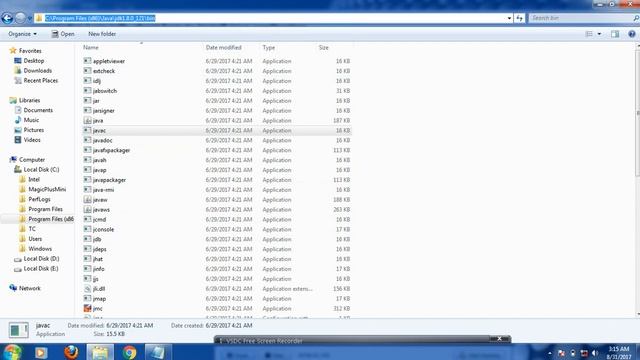Select the jarsigner application icon

[x=87, y=110]
